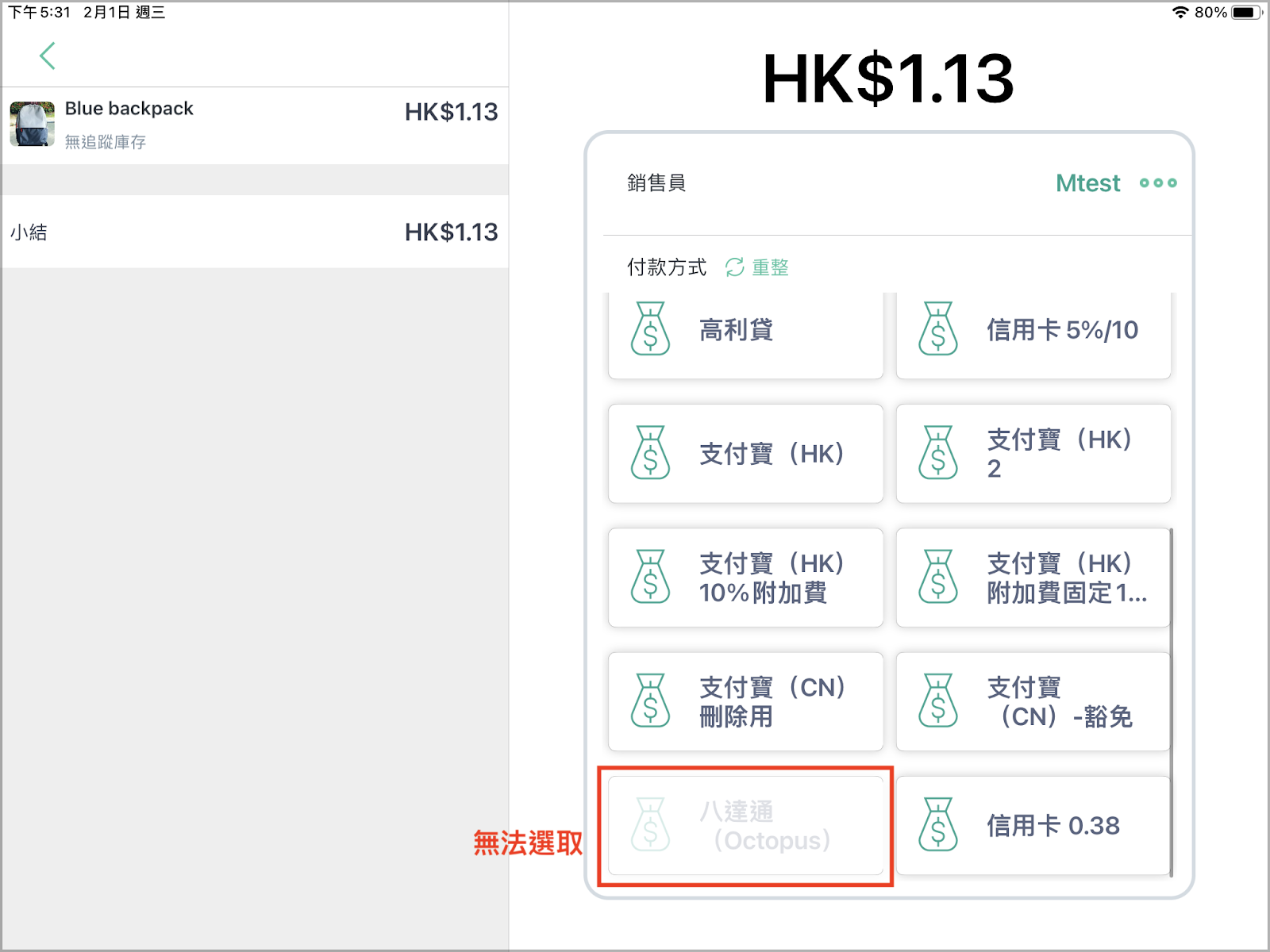This screenshot has width=1270, height=952.
Task: Open the salesperson three-dots menu
Action: click(1158, 183)
